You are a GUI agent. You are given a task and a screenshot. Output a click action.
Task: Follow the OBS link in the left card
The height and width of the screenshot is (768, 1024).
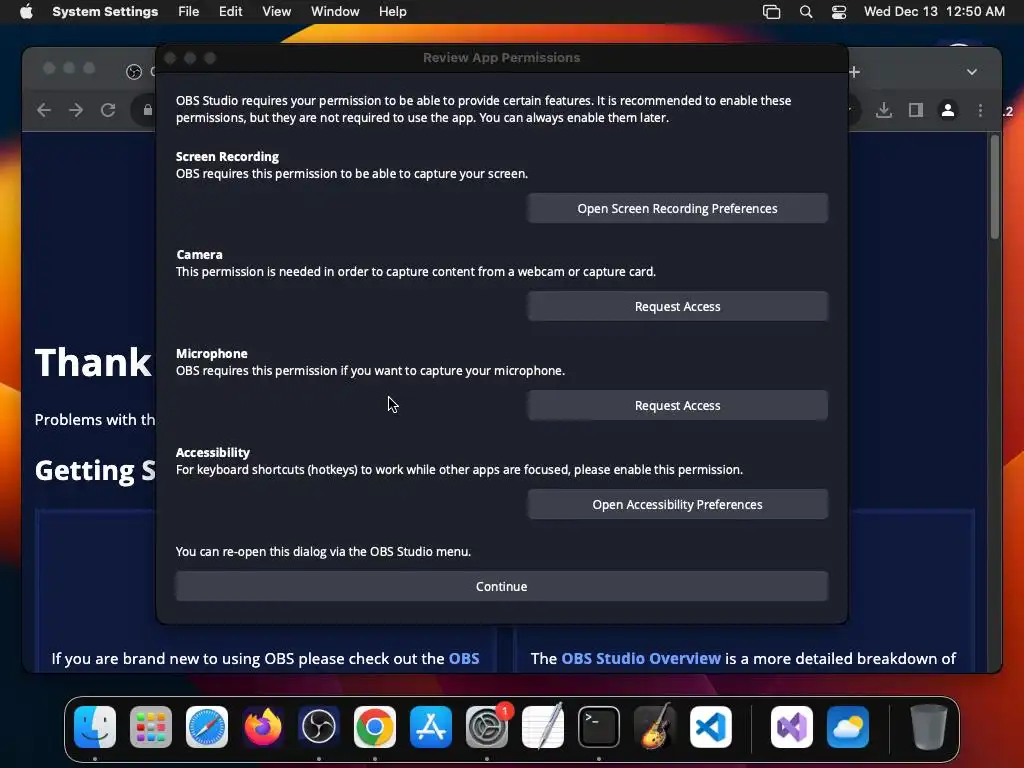coord(464,658)
